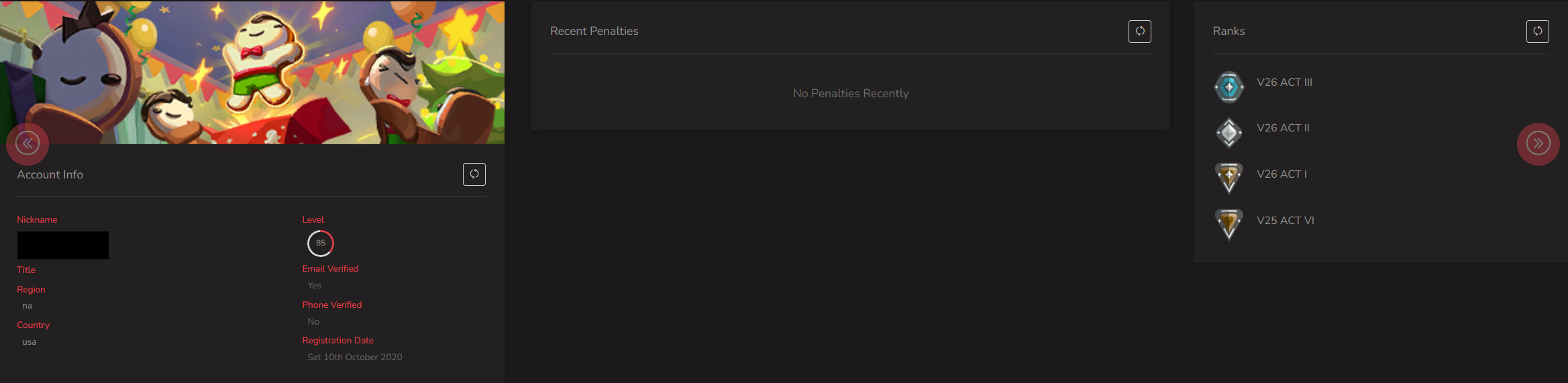
Task: Click the V26 ACT I rank badge icon
Action: tap(1229, 178)
